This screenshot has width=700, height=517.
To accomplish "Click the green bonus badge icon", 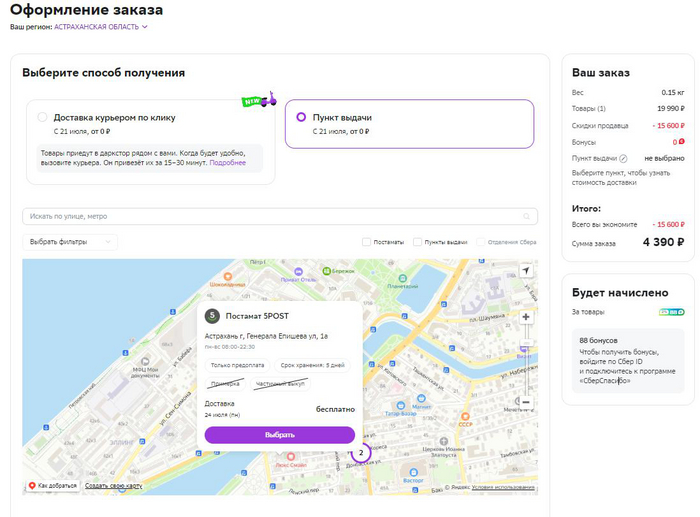I will 672,312.
